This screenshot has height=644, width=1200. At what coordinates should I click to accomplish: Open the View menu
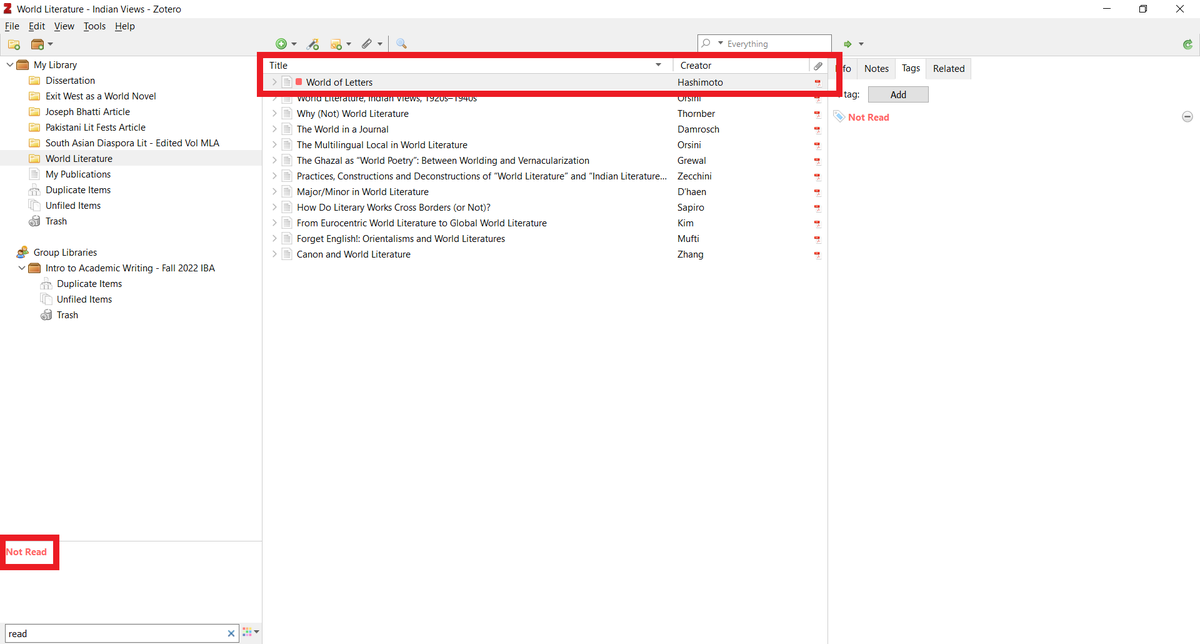click(64, 26)
